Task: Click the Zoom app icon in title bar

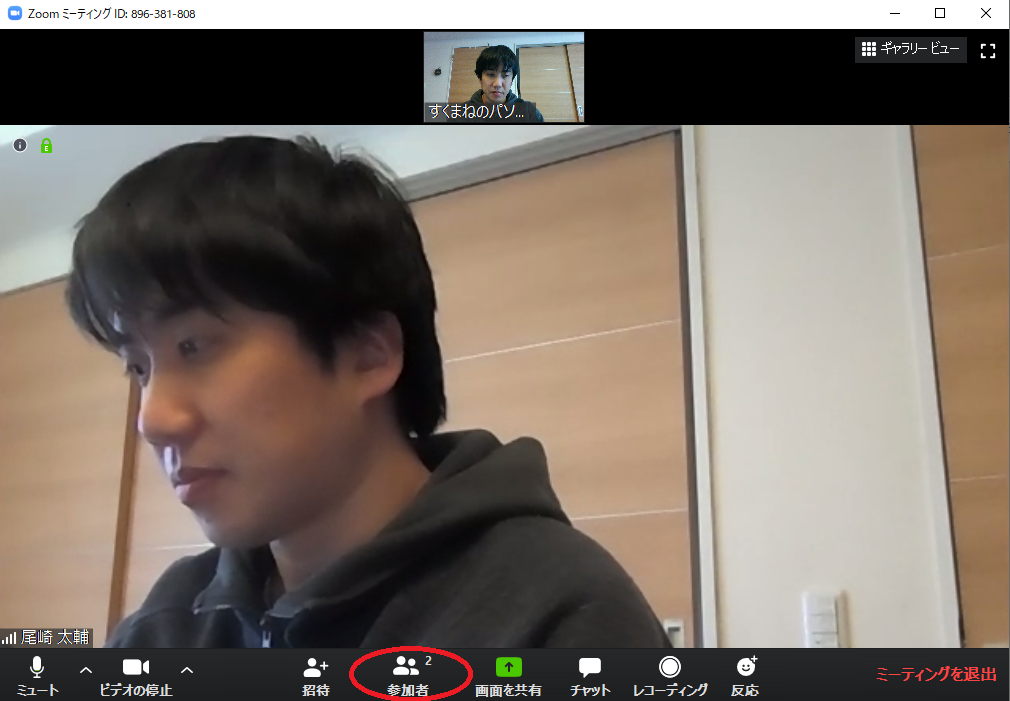Action: (x=14, y=14)
